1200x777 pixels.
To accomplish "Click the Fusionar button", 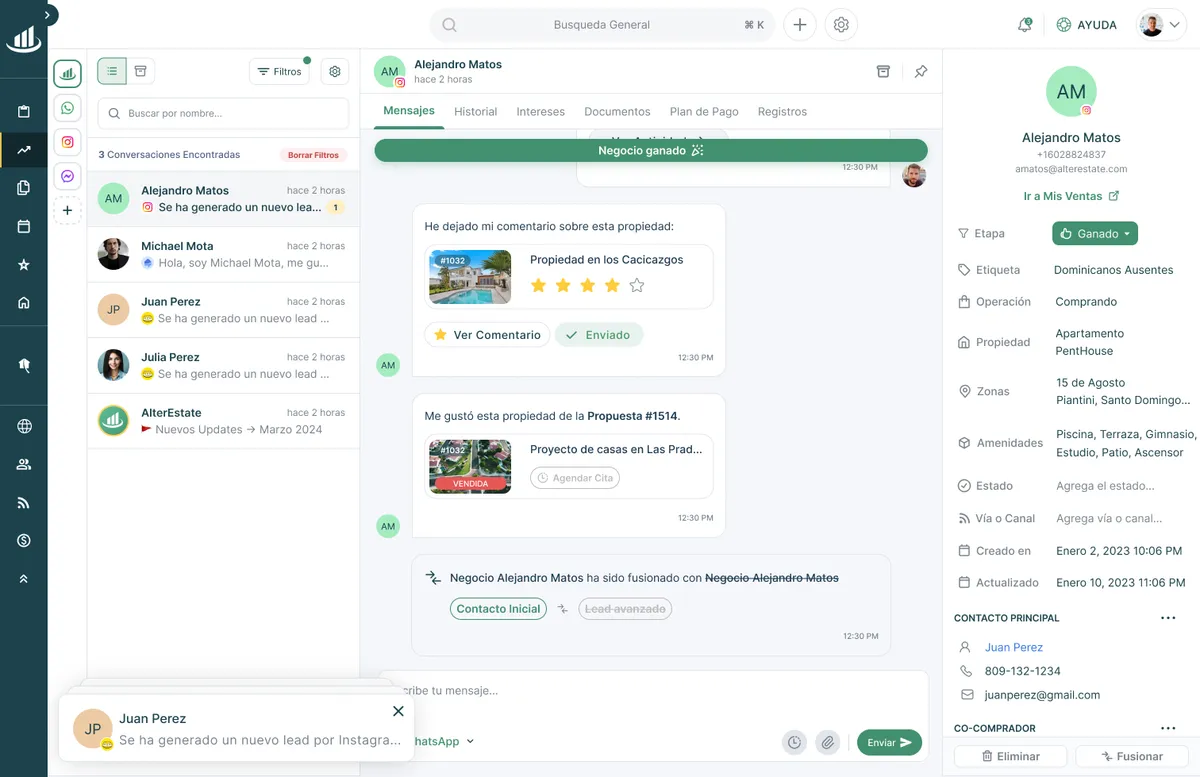I will [1131, 756].
